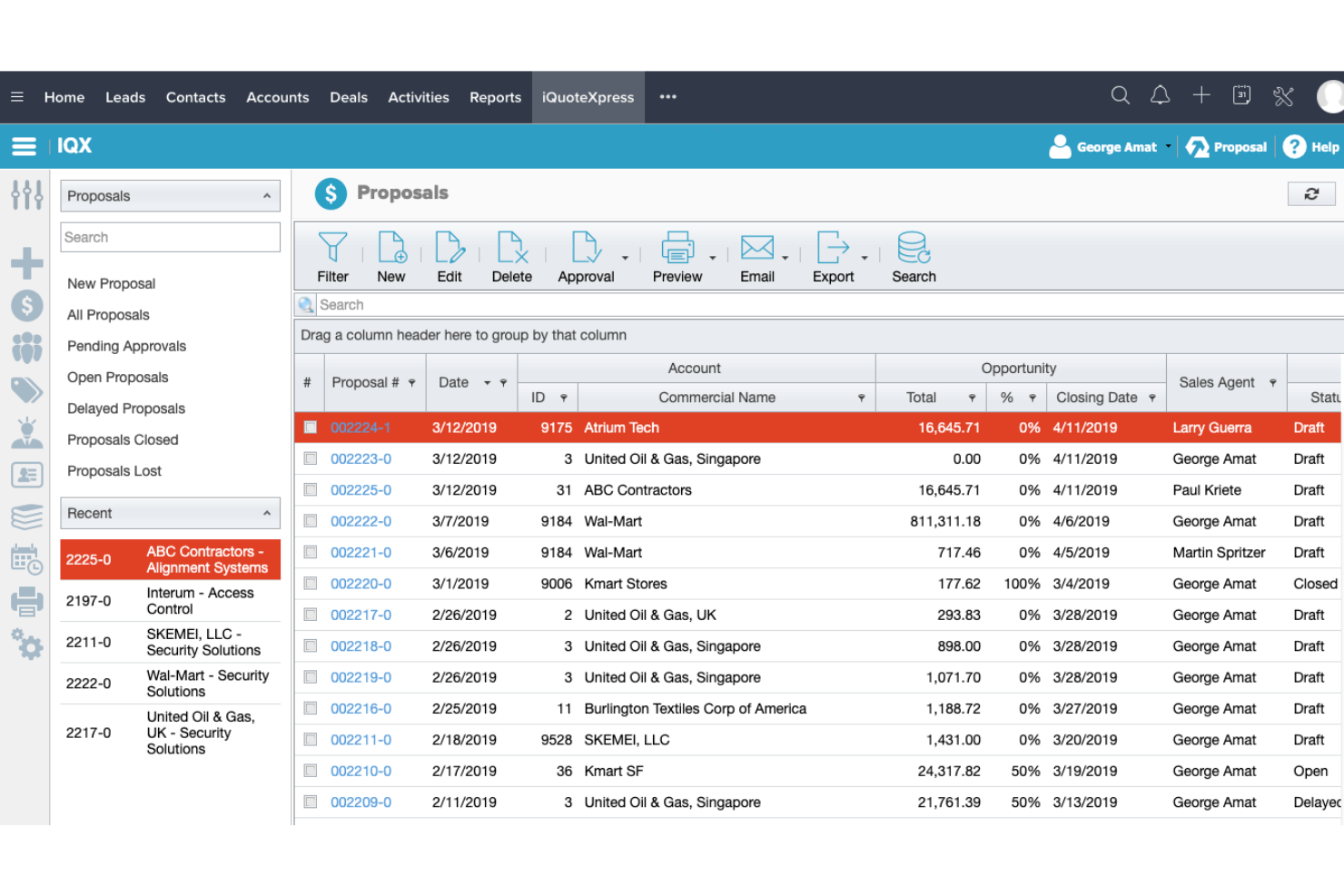This screenshot has width=1344, height=896.
Task: Click the stacked layers sidebar icon
Action: pos(26,517)
